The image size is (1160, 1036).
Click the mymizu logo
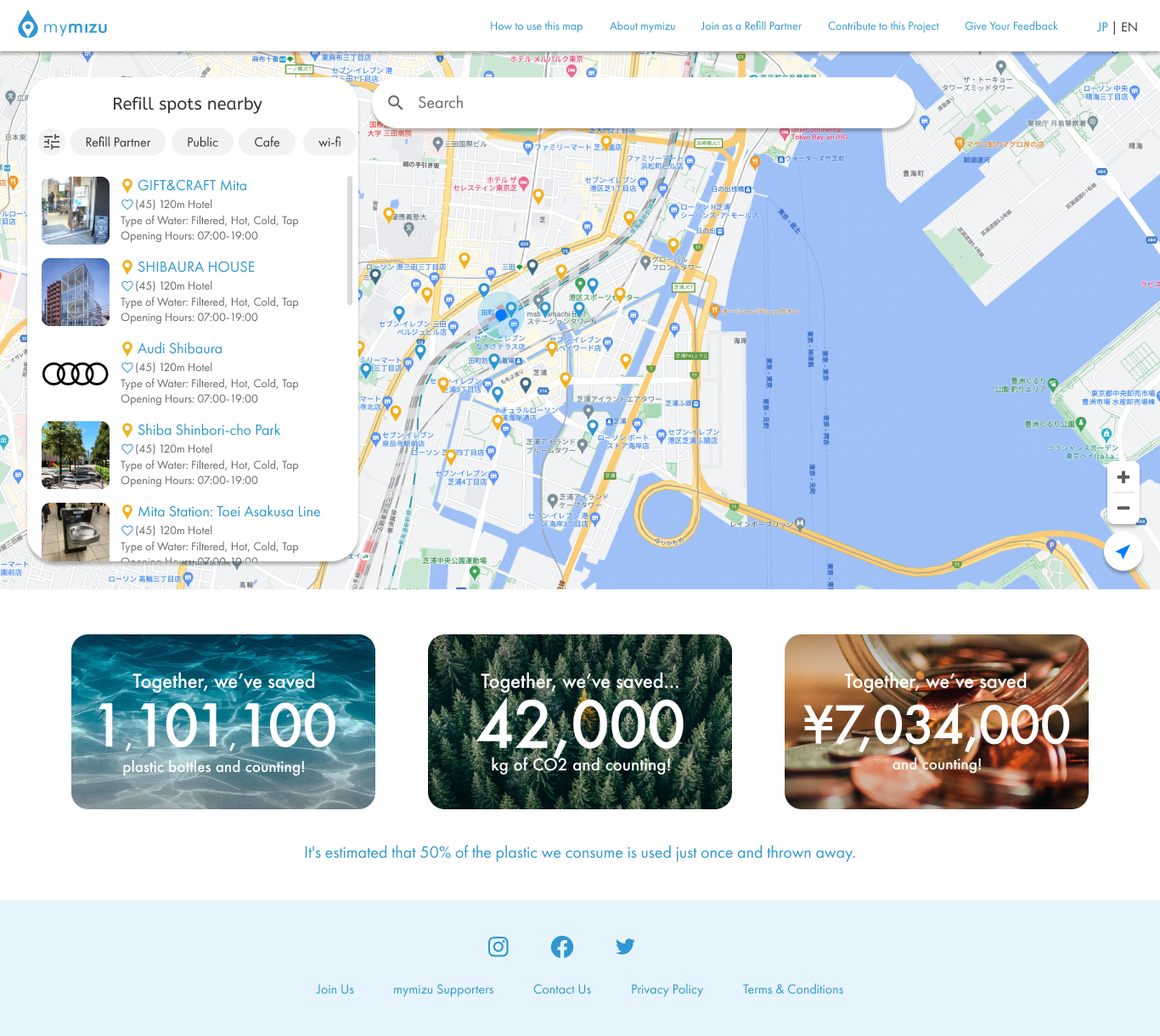[63, 25]
